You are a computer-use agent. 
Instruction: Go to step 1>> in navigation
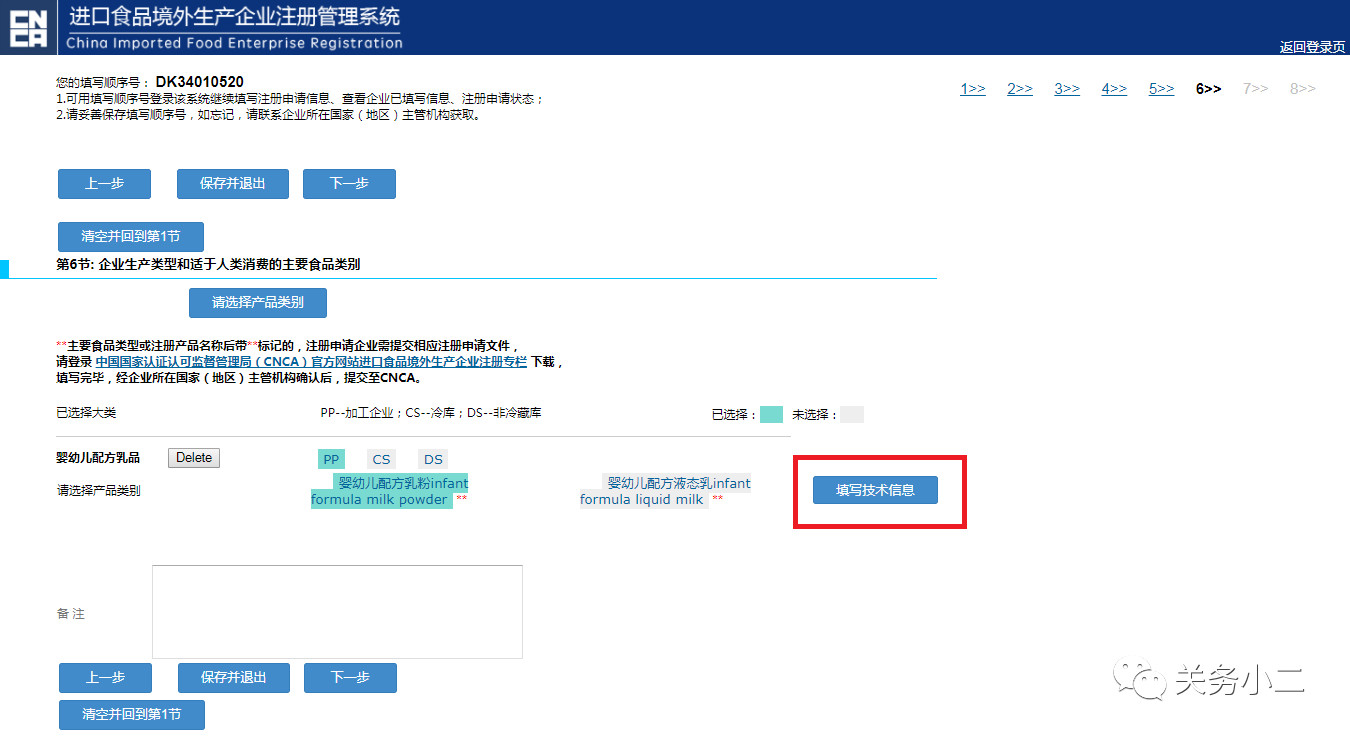pyautogui.click(x=973, y=89)
